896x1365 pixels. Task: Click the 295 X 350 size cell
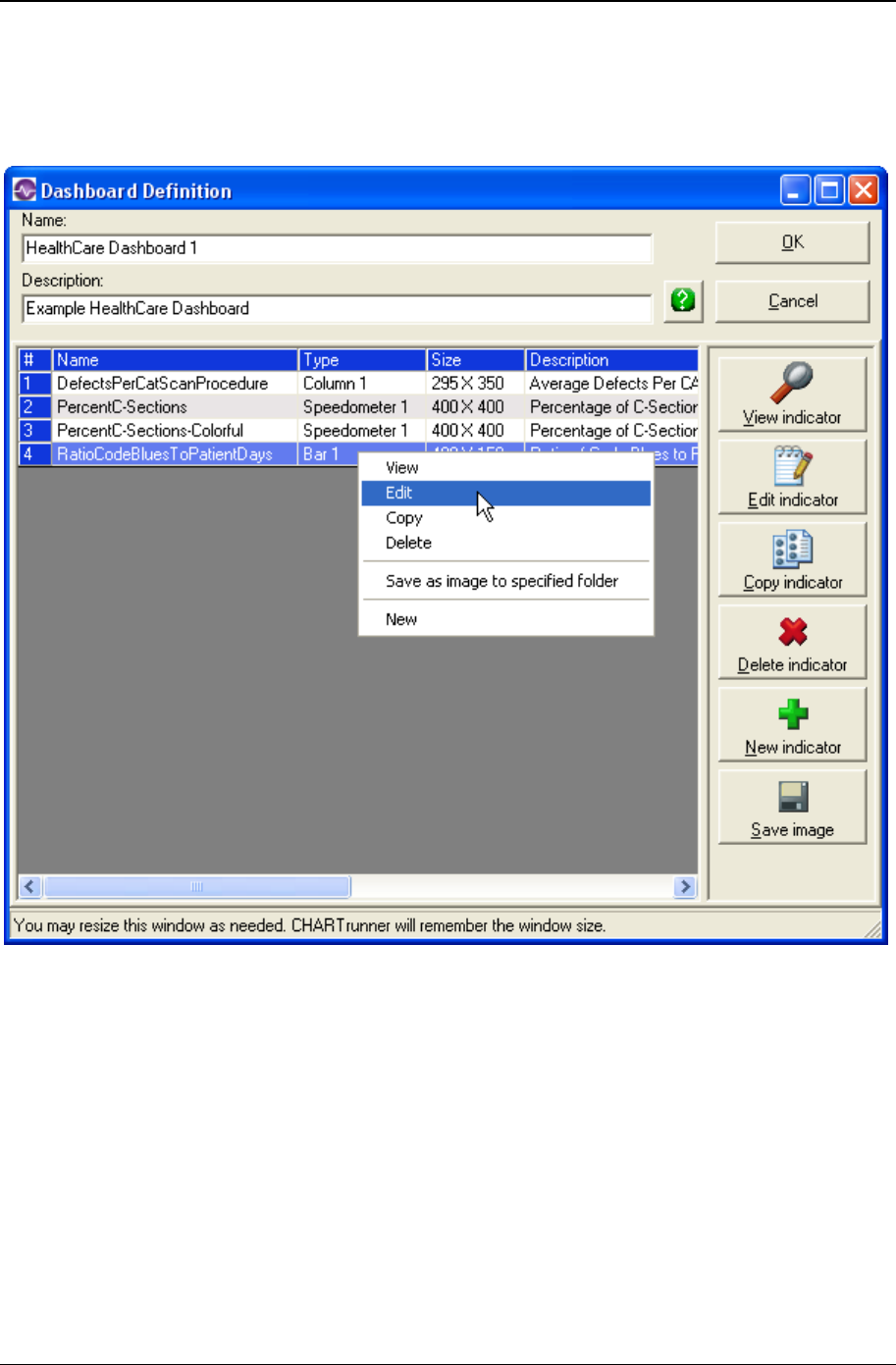point(476,384)
